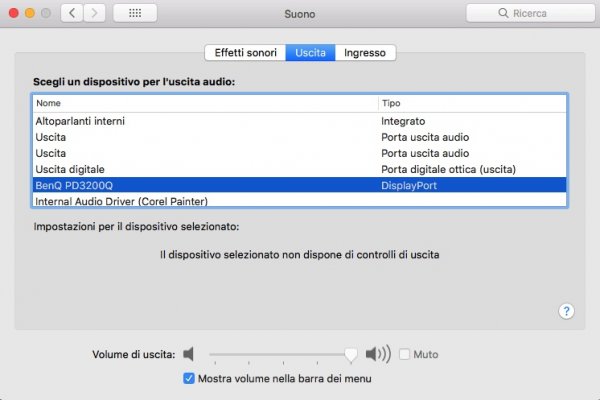Click the help question mark button
Image resolution: width=600 pixels, height=400 pixels.
click(566, 311)
